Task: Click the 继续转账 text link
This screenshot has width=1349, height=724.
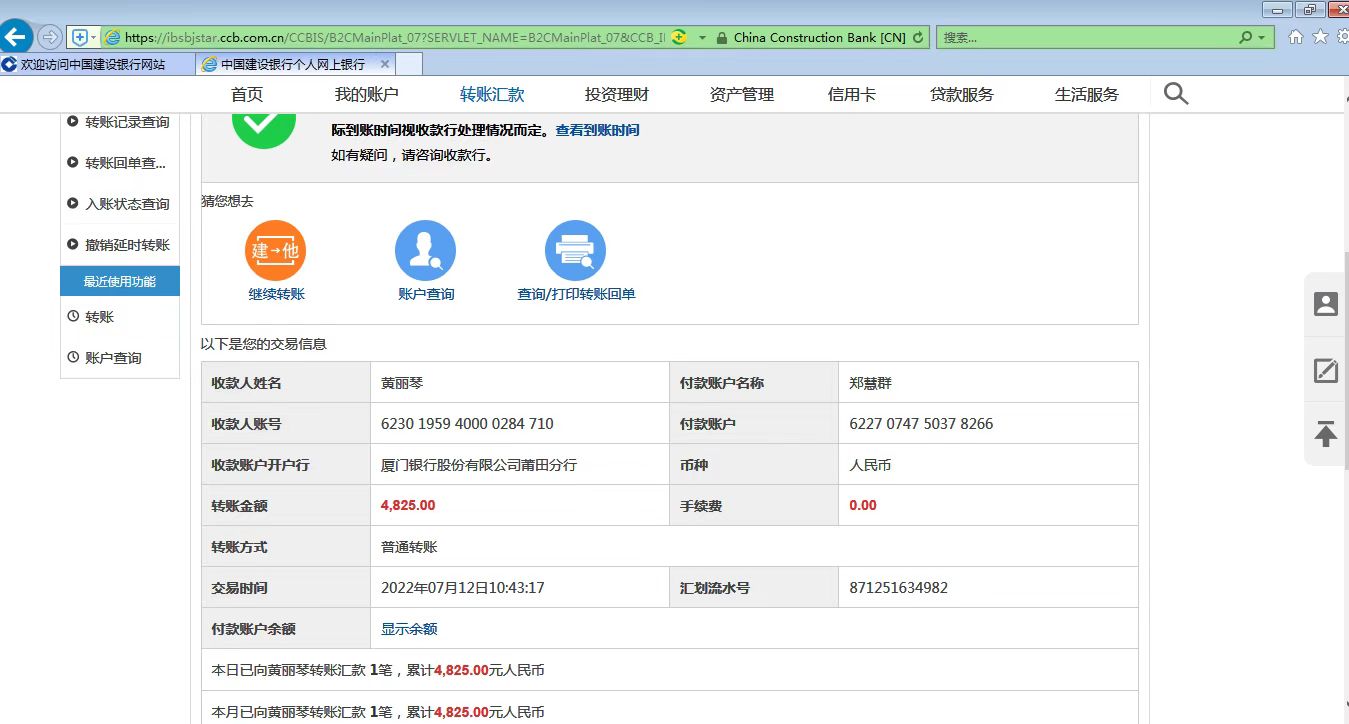Action: click(x=277, y=294)
